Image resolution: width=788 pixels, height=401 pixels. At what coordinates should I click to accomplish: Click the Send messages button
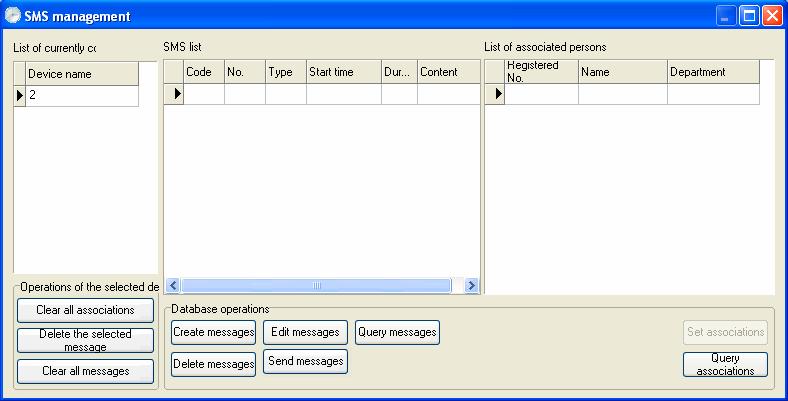pos(305,361)
